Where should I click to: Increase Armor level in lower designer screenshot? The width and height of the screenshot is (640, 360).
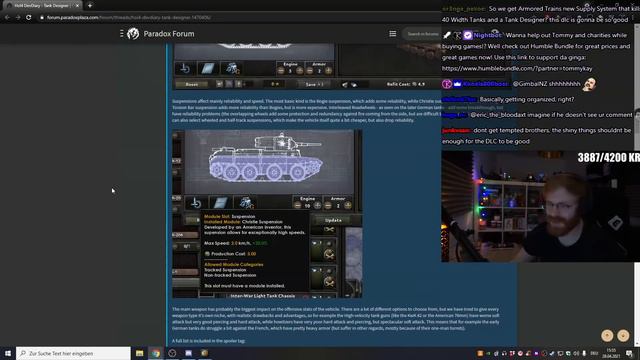(347, 205)
